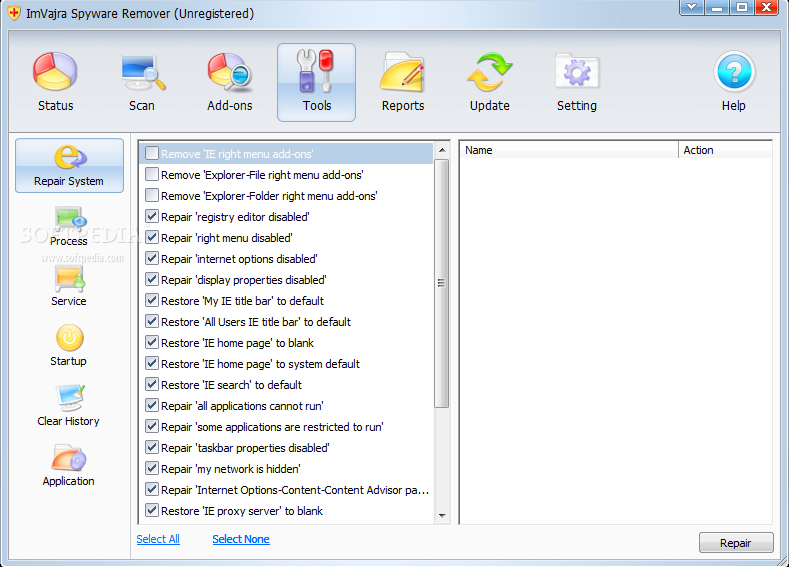This screenshot has width=789, height=567.
Task: Open the Service sidebar icon
Action: pos(69,279)
